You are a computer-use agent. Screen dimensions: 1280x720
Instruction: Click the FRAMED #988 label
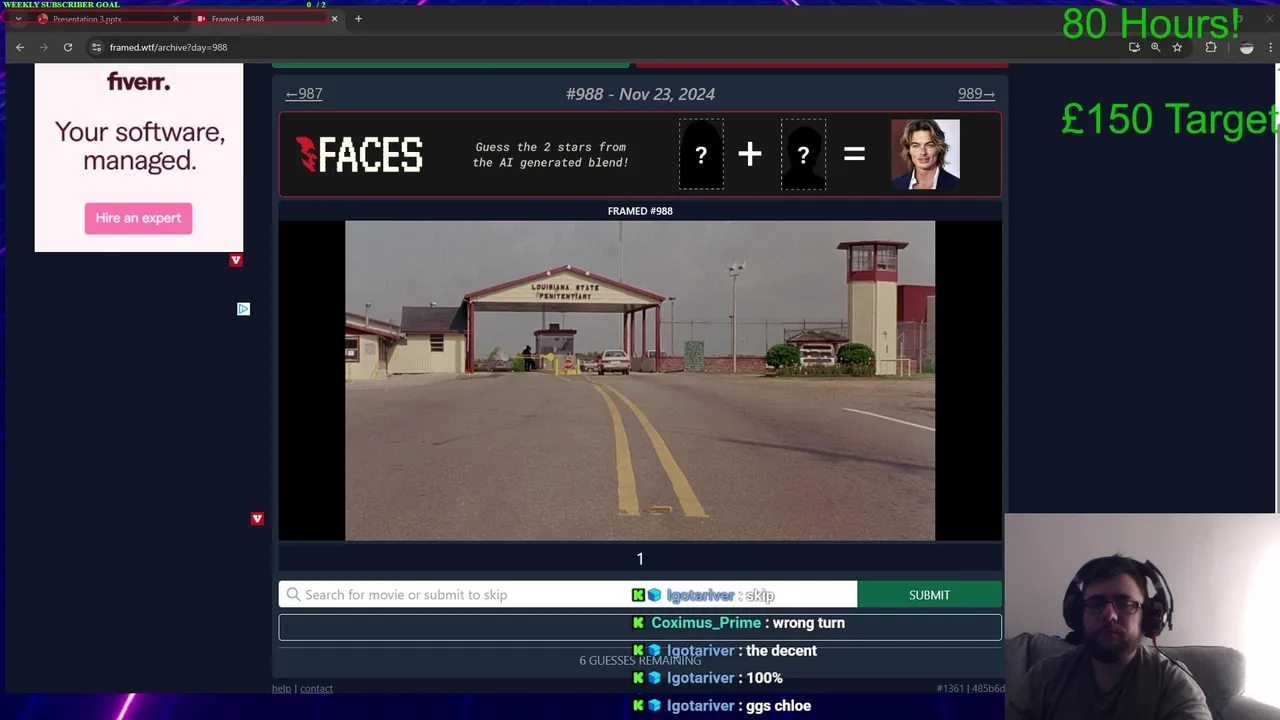640,211
